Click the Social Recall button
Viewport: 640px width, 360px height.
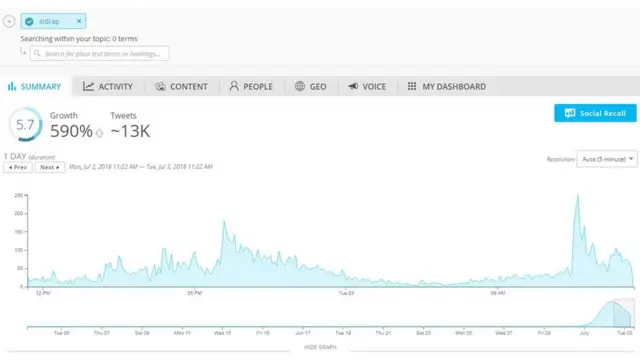pos(595,113)
